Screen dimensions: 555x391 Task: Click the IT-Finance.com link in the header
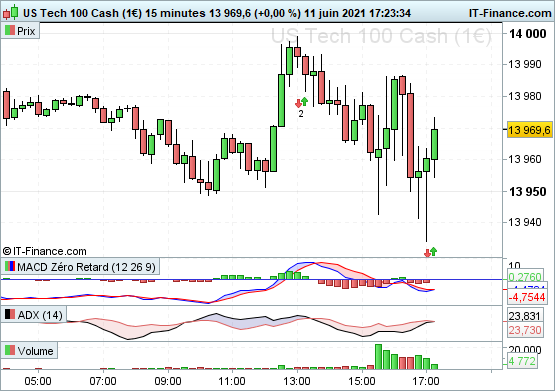pos(510,13)
